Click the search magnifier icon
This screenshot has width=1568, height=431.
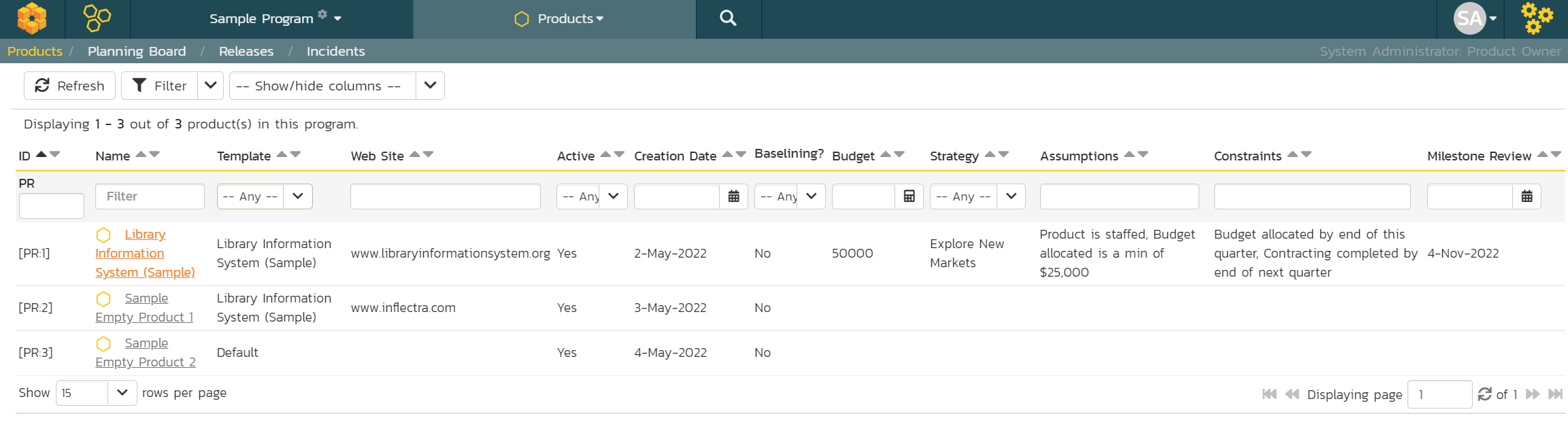[x=728, y=18]
